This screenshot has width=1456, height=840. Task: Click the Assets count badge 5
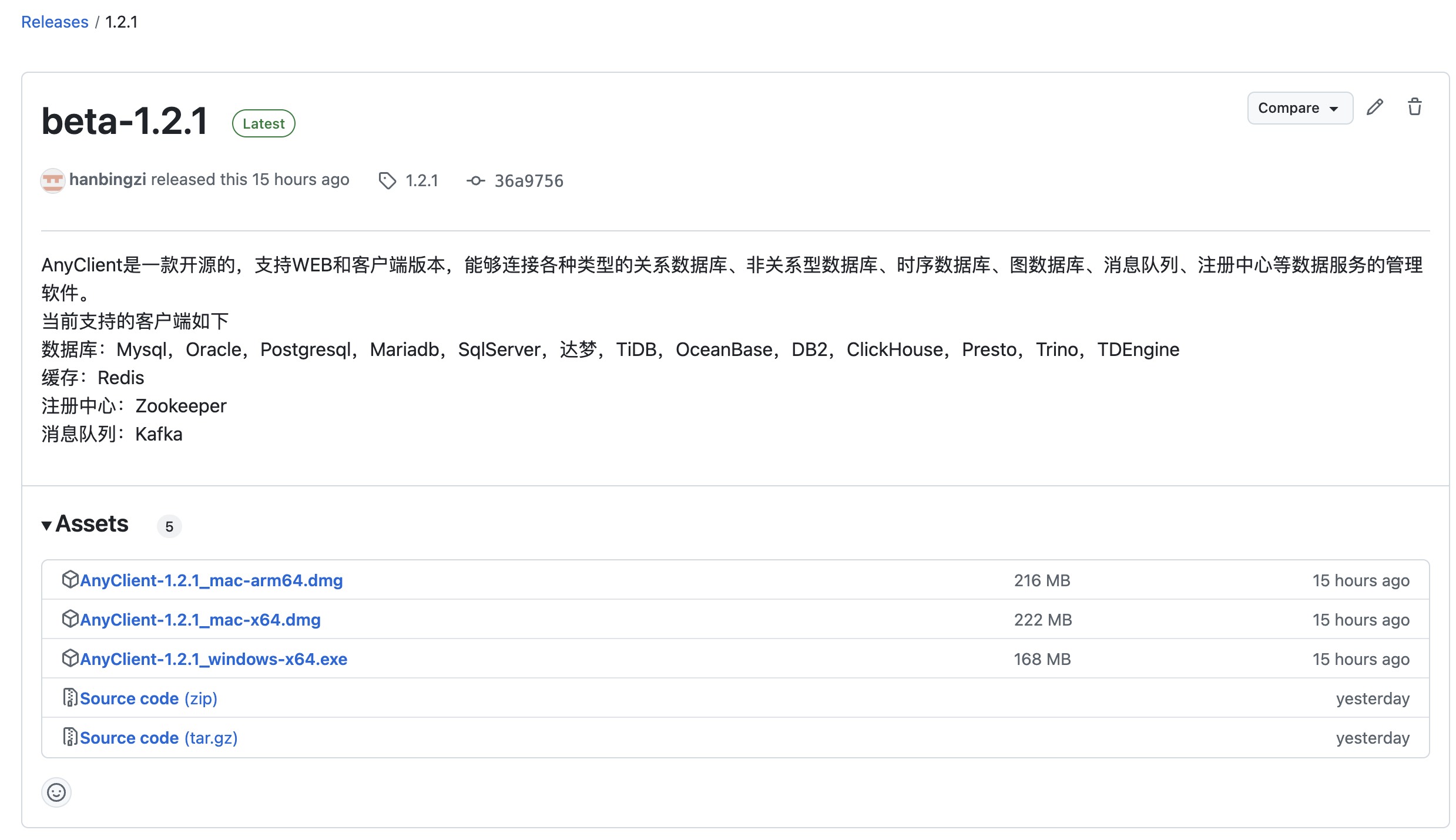169,526
